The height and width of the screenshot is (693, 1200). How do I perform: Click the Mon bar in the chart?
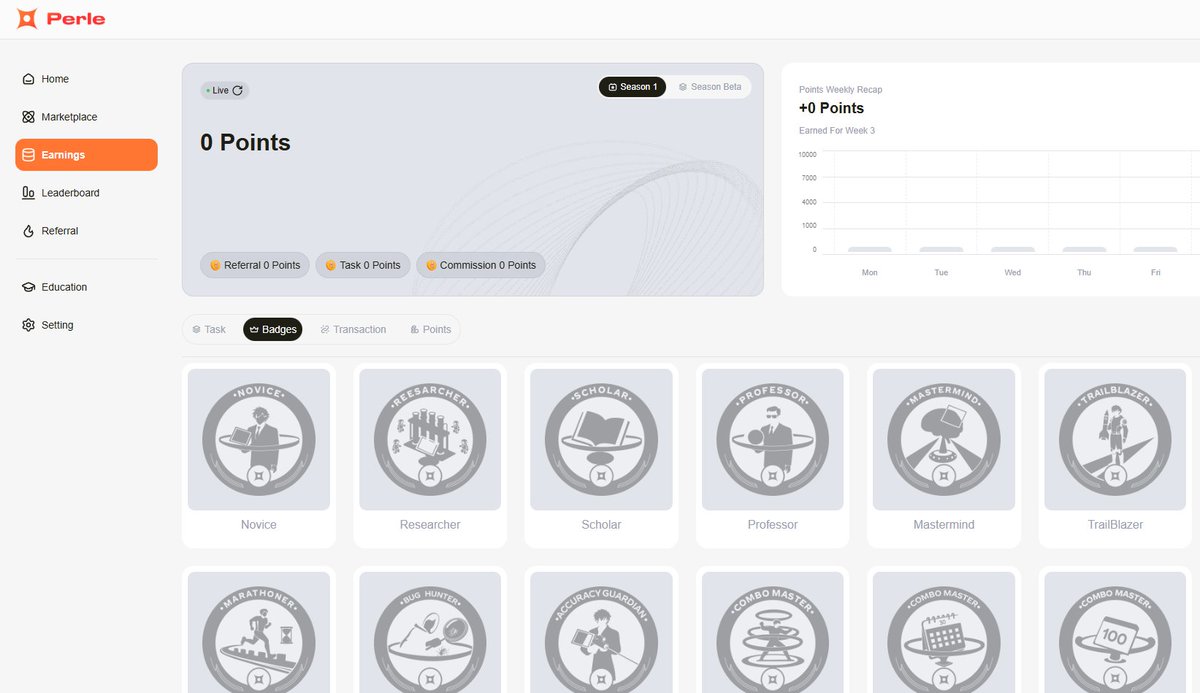point(870,249)
